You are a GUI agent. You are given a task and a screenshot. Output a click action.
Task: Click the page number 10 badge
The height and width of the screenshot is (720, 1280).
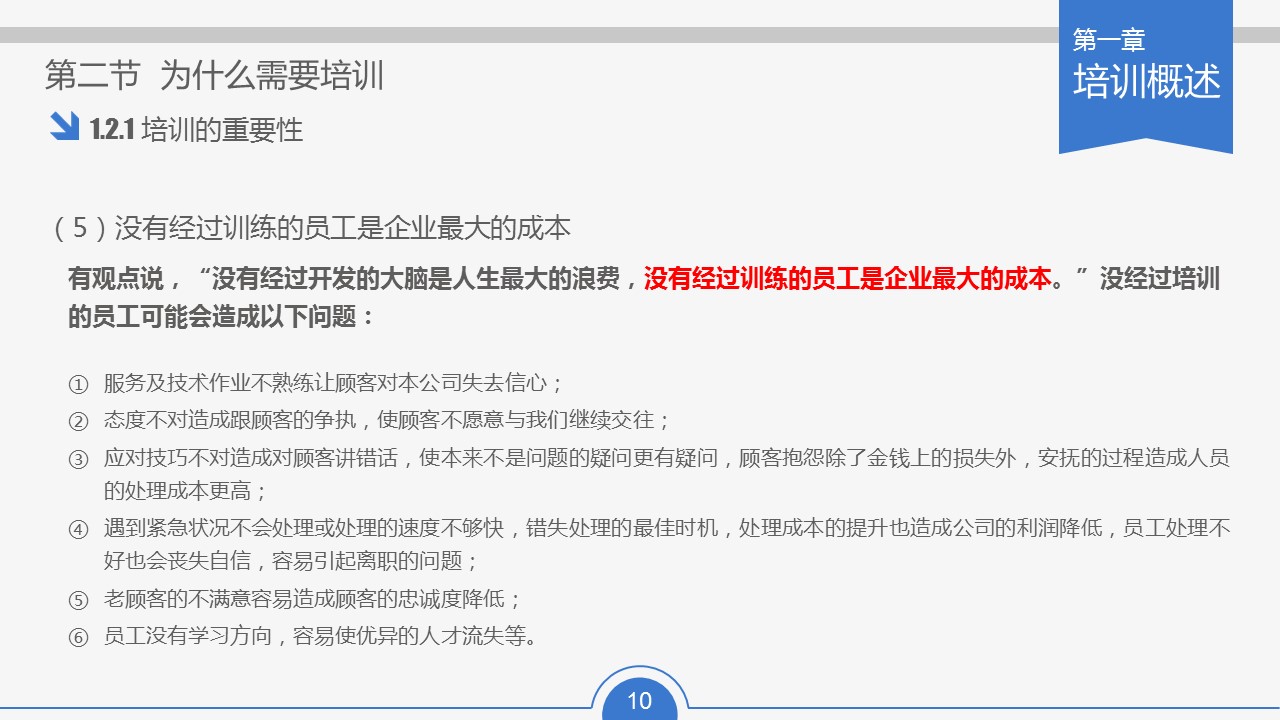click(639, 700)
